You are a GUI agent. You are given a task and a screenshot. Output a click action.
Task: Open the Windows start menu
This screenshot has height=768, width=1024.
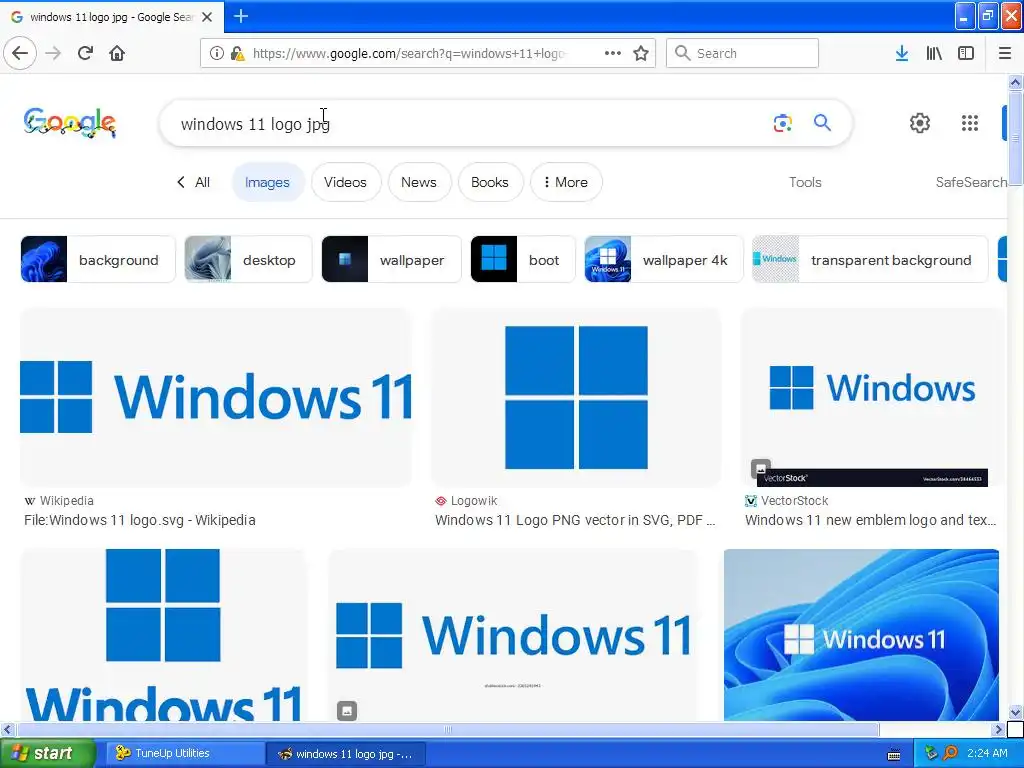pos(47,754)
